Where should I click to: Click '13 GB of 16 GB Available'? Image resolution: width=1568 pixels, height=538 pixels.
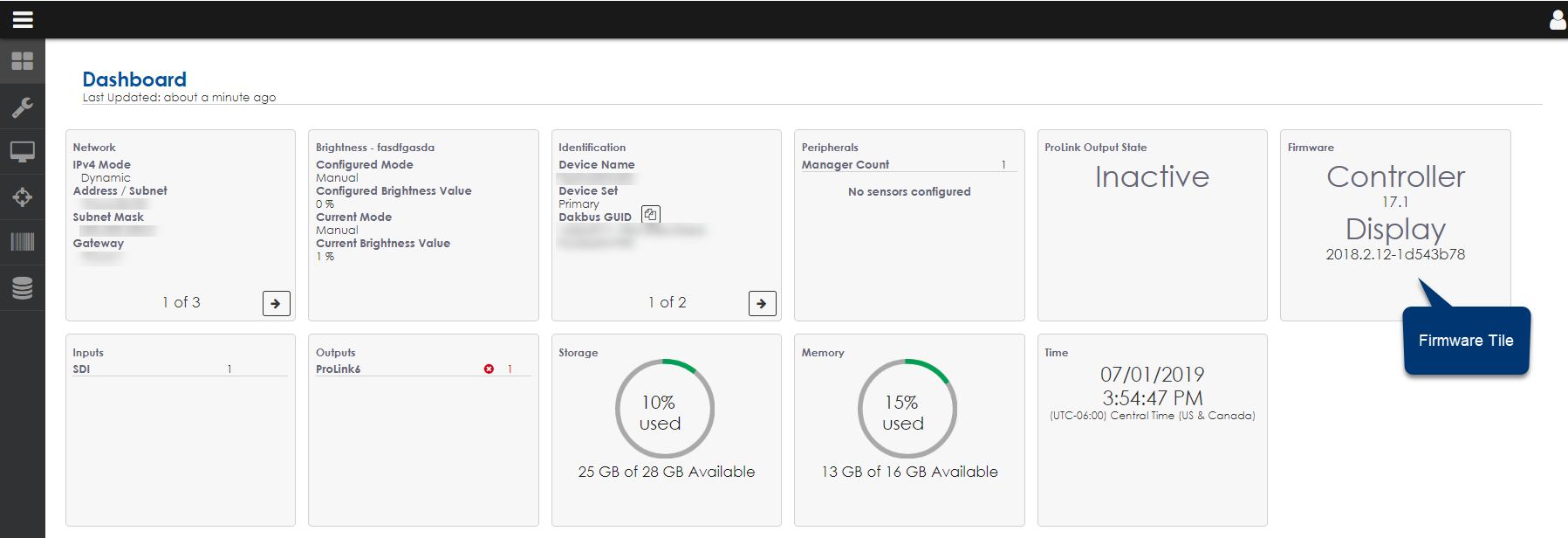909,472
